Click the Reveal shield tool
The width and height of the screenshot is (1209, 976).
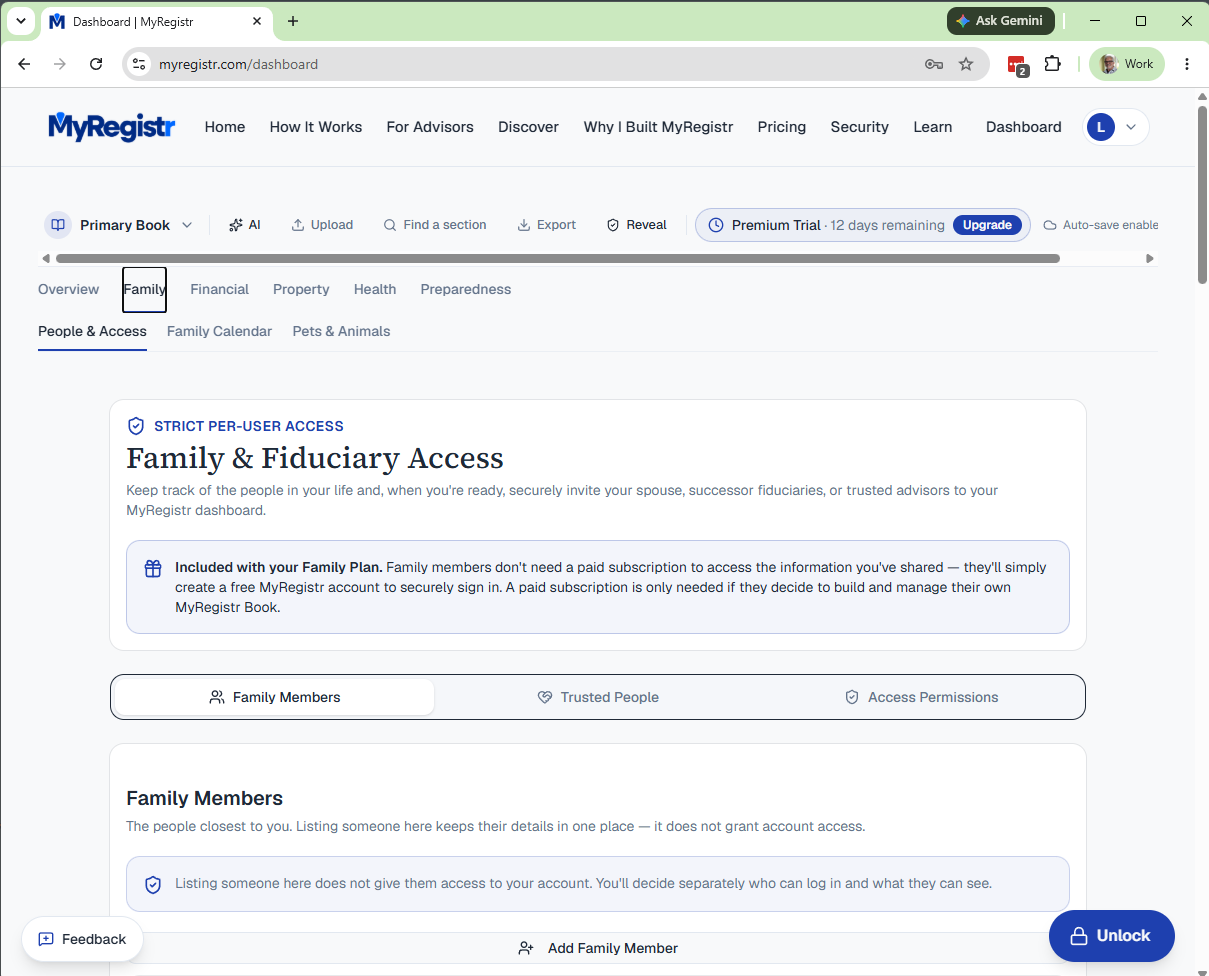[636, 225]
